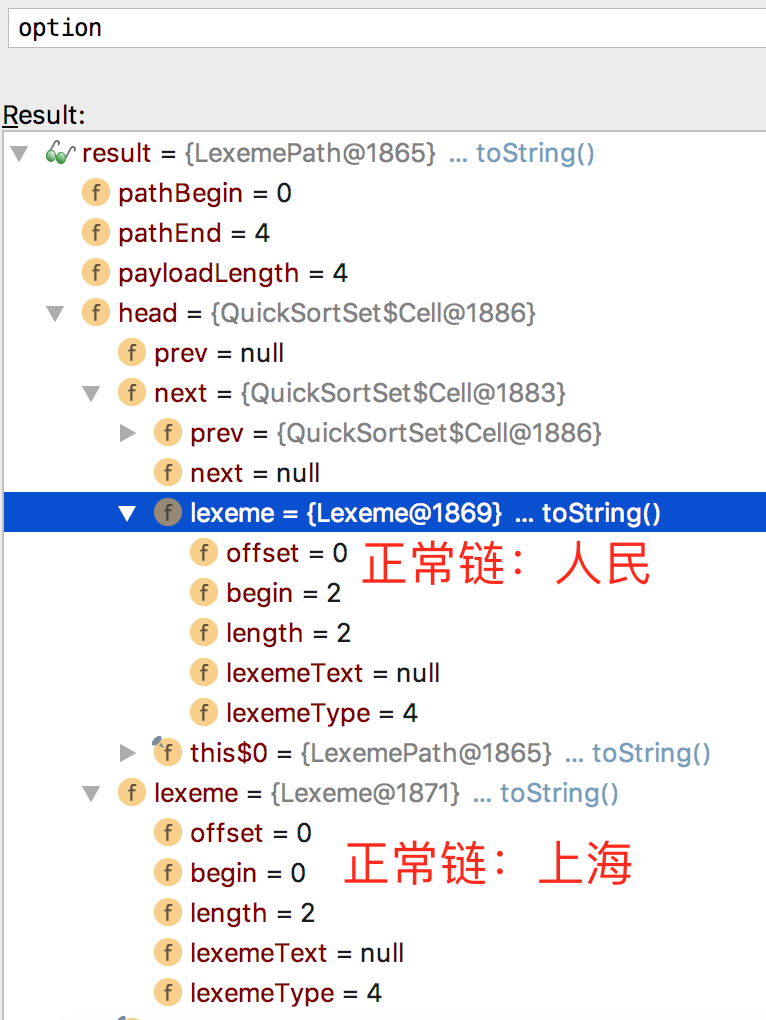This screenshot has width=766, height=1020.
Task: Click field icon of length under Lexeme@1871
Action: pos(168,913)
